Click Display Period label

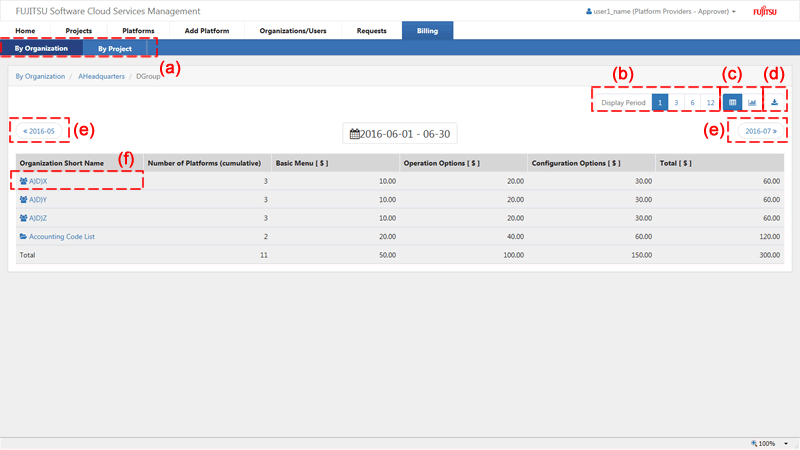(623, 103)
